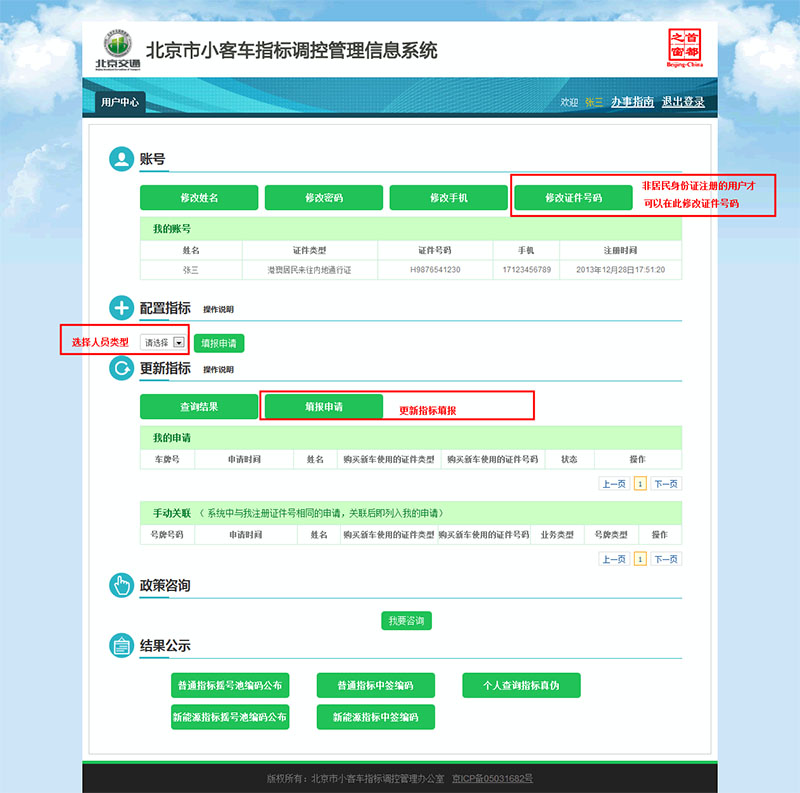Click page number 1 in 手动关联 pagination

641,559
